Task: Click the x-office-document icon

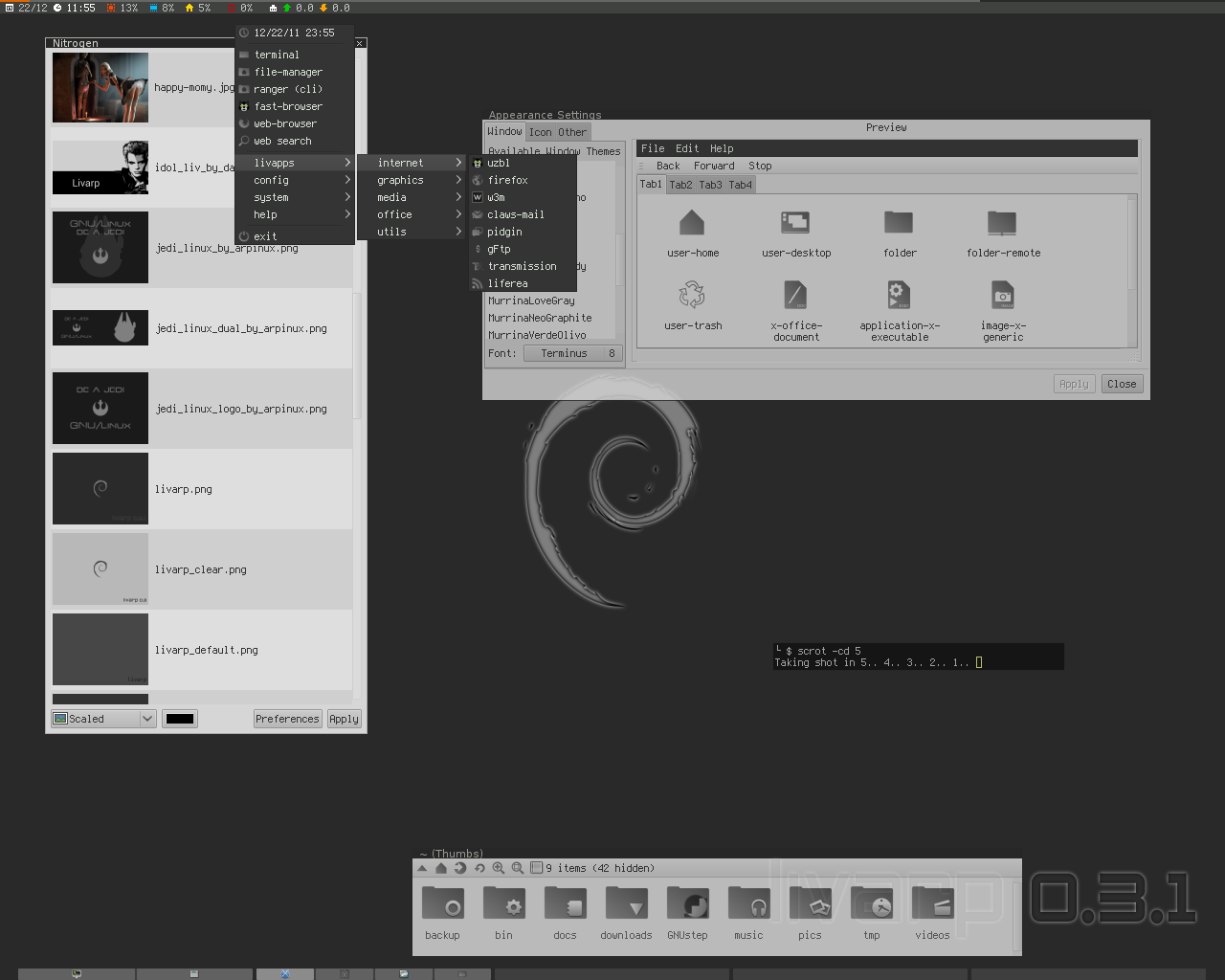Action: 795,295
